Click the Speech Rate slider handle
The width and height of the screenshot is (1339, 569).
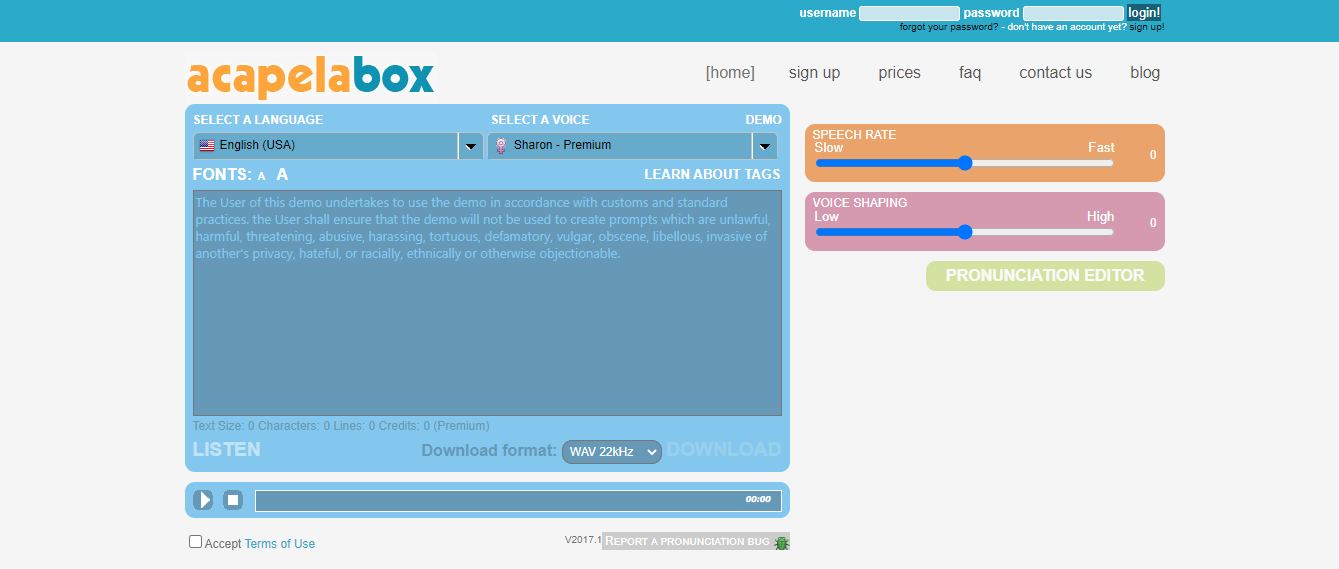(x=965, y=163)
